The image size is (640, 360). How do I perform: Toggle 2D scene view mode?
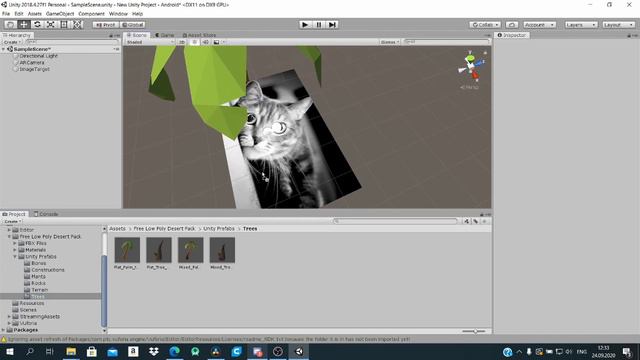[182, 42]
